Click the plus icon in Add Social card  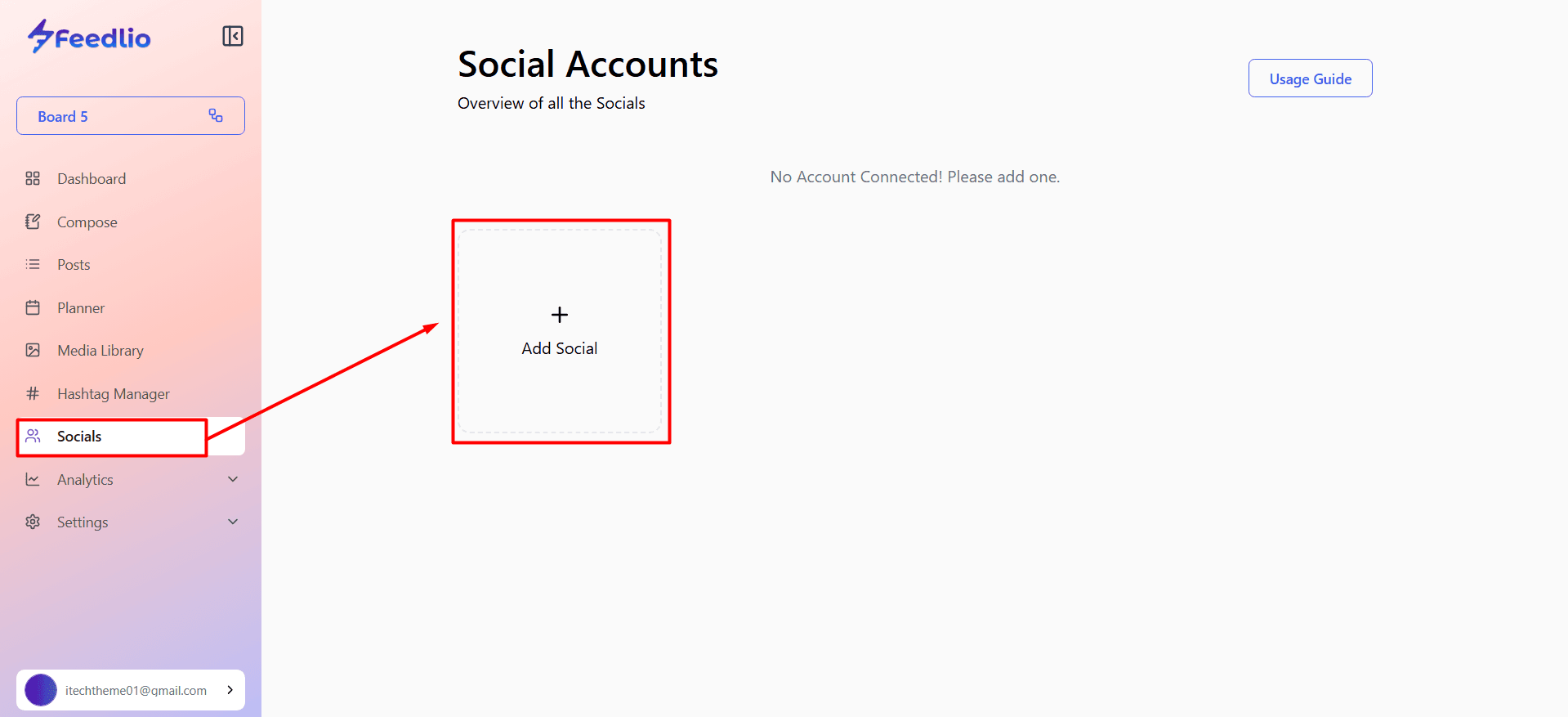[560, 315]
